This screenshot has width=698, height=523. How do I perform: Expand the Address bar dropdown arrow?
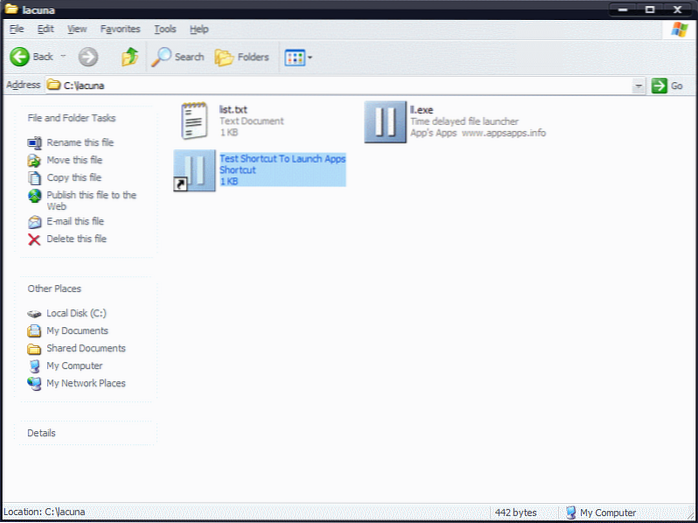pyautogui.click(x=638, y=86)
